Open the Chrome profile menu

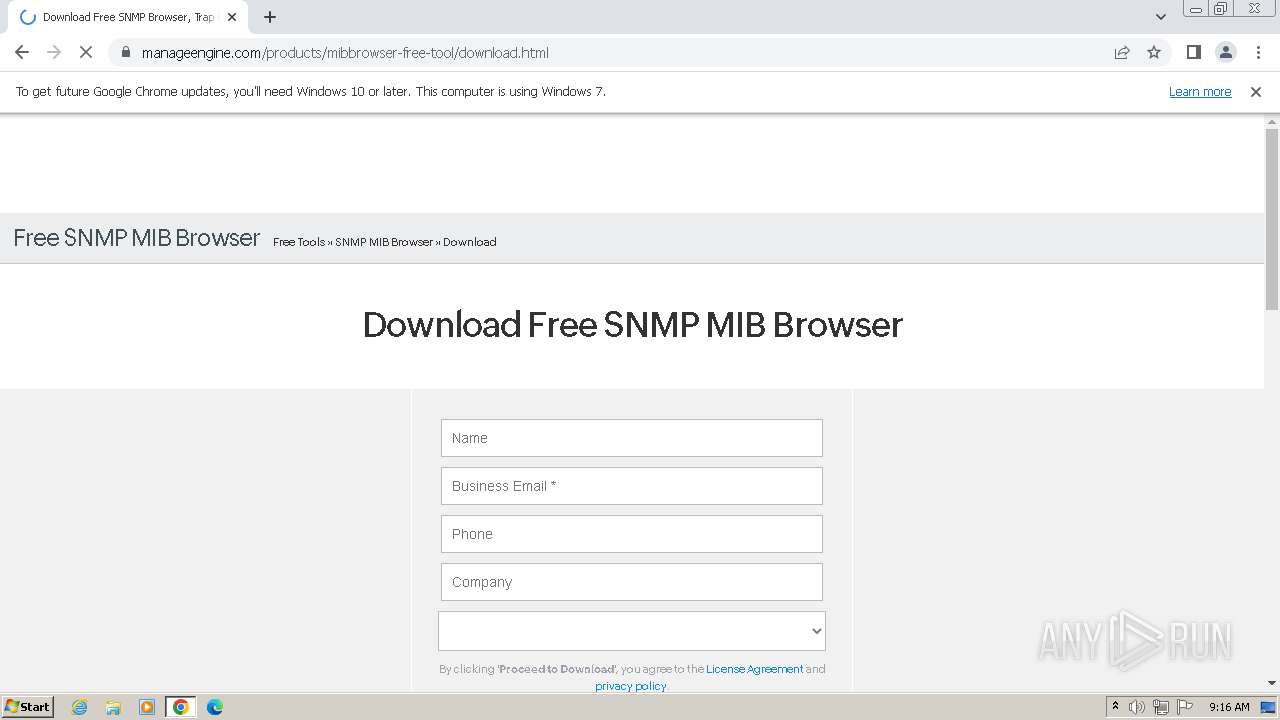point(1225,52)
